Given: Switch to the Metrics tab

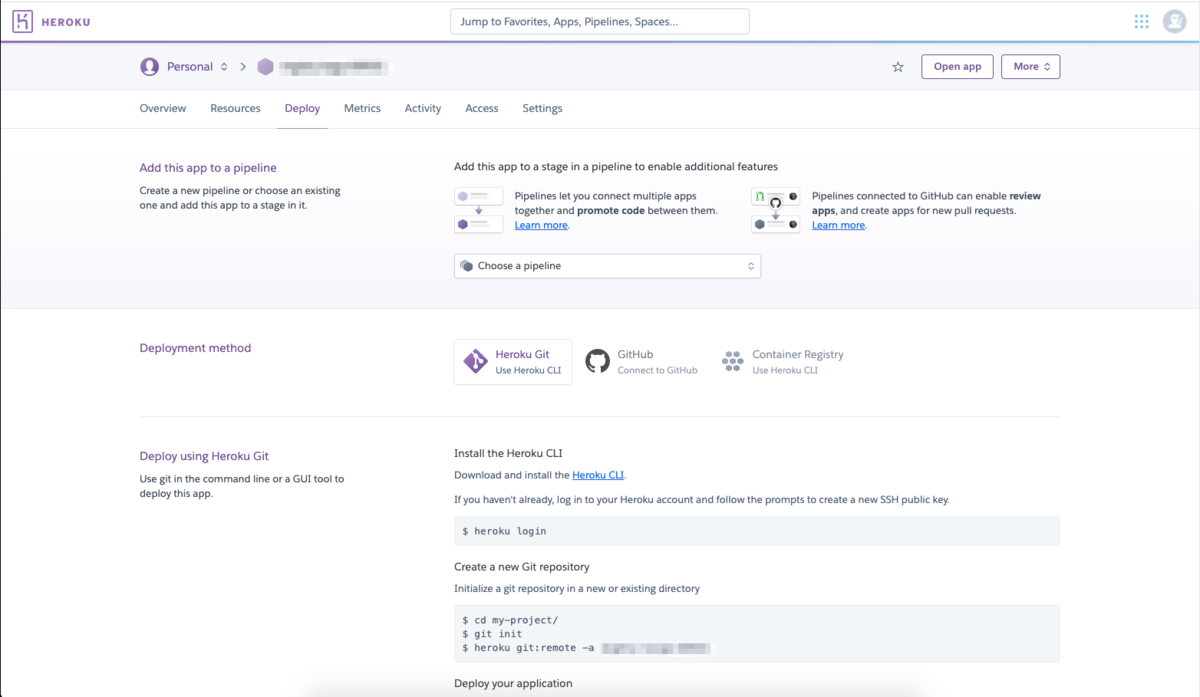Looking at the screenshot, I should point(362,108).
